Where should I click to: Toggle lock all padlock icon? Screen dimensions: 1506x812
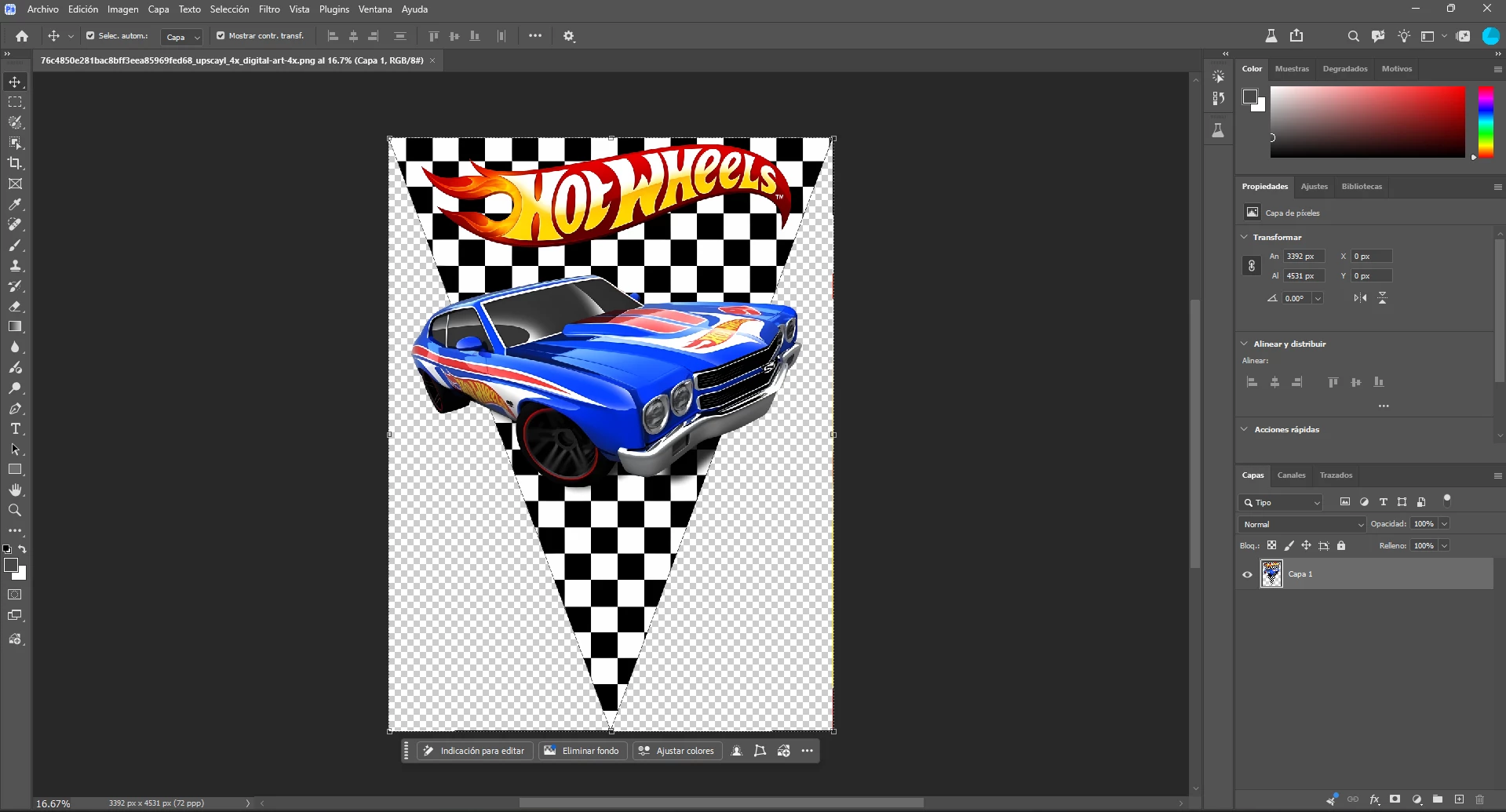(1341, 545)
